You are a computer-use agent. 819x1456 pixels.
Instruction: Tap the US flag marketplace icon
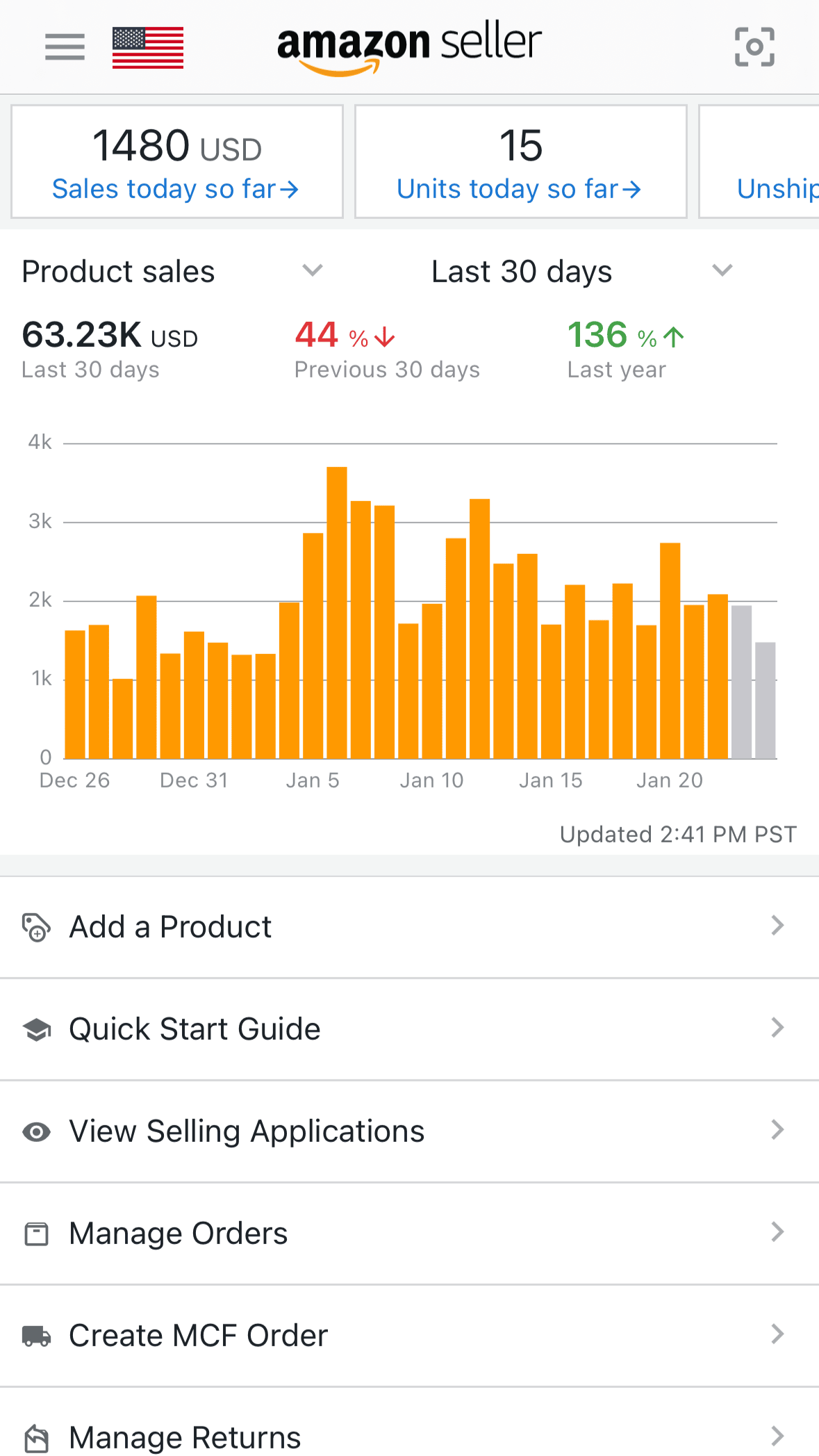148,47
